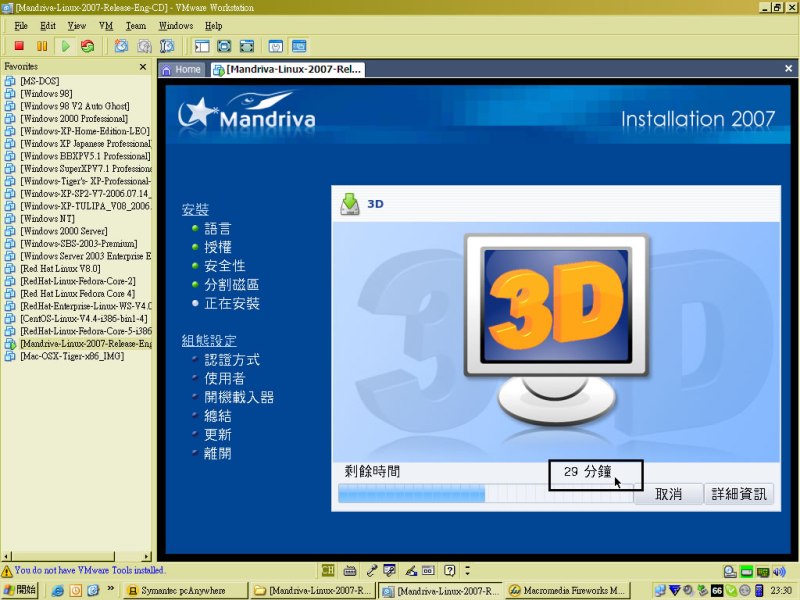Select [Windows 98 V2 Auto Ghost] favorite
This screenshot has width=800, height=600.
[x=74, y=106]
